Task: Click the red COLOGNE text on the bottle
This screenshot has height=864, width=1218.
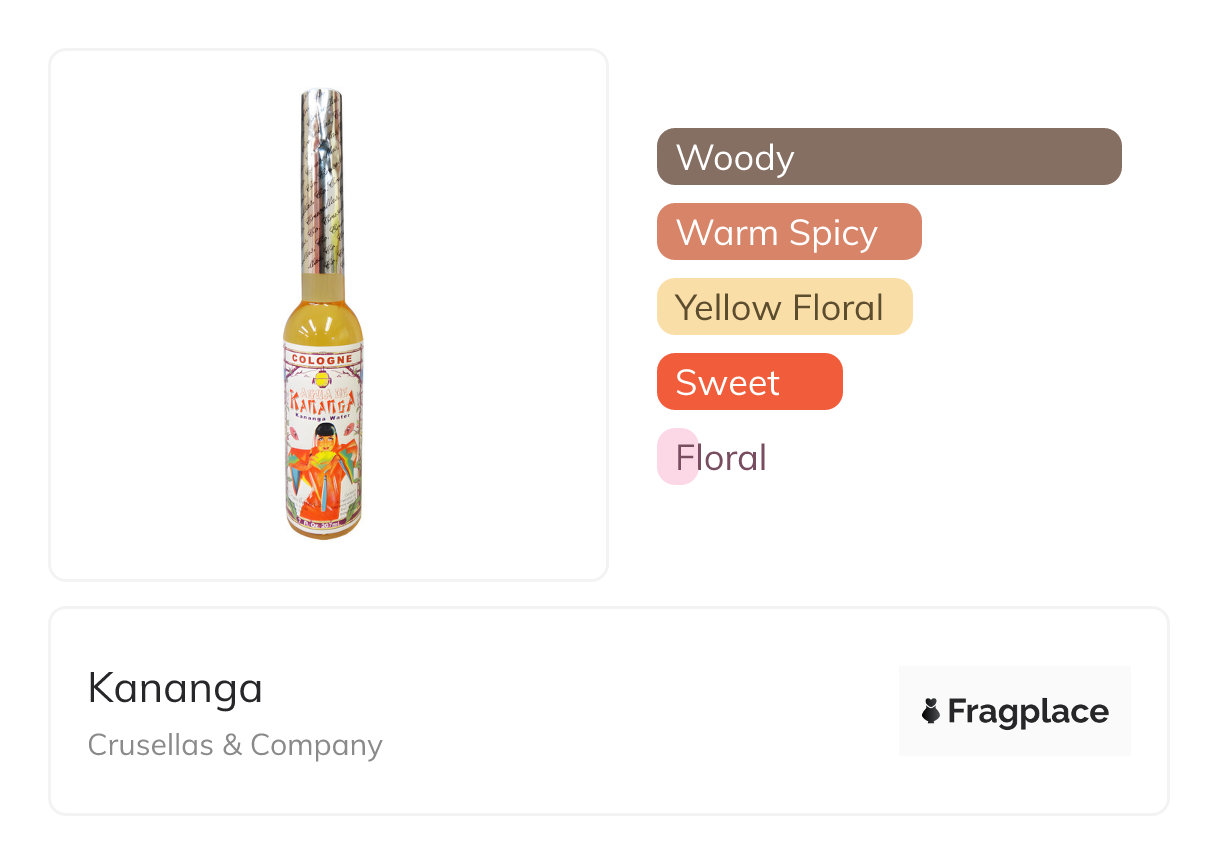Action: (x=321, y=358)
